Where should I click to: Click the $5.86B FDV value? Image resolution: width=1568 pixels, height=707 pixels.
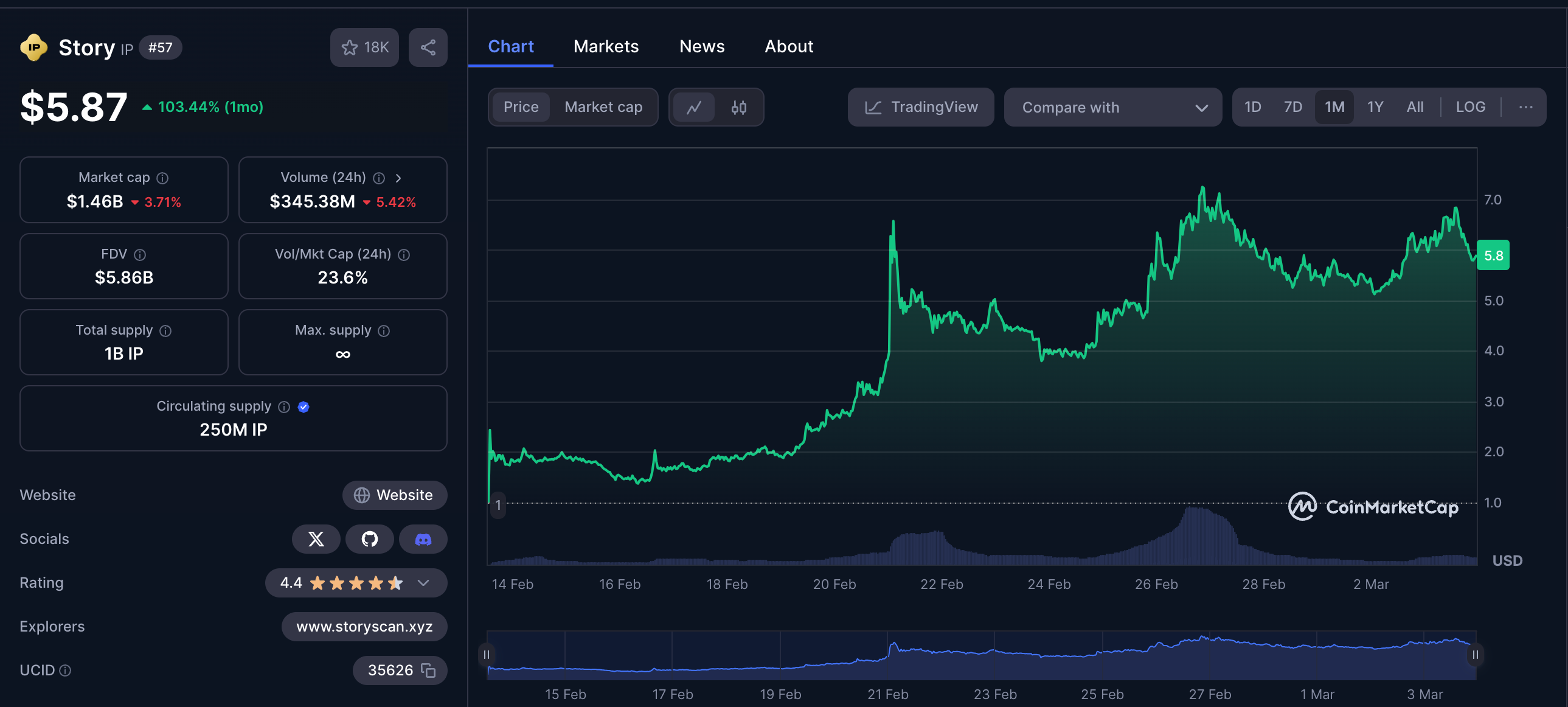coord(124,277)
